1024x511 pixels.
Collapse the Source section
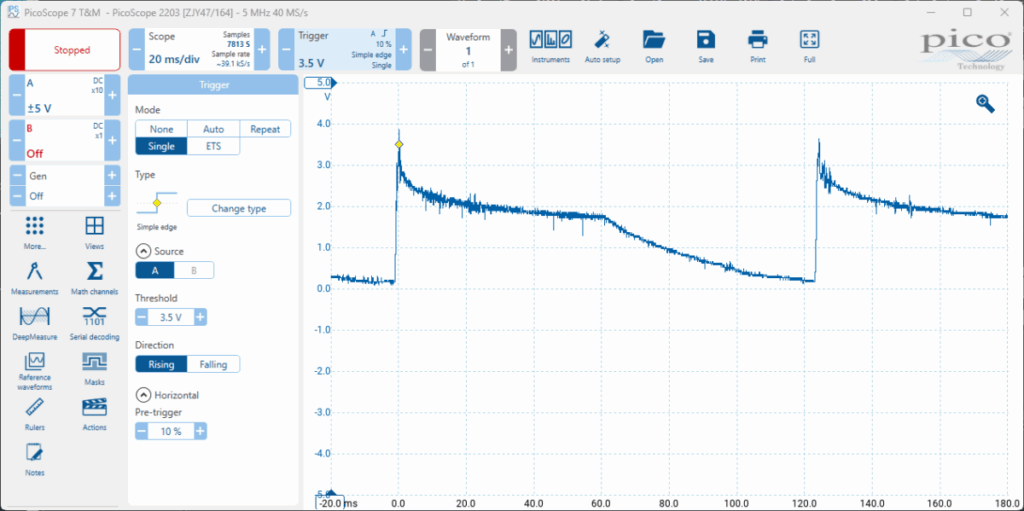point(143,251)
